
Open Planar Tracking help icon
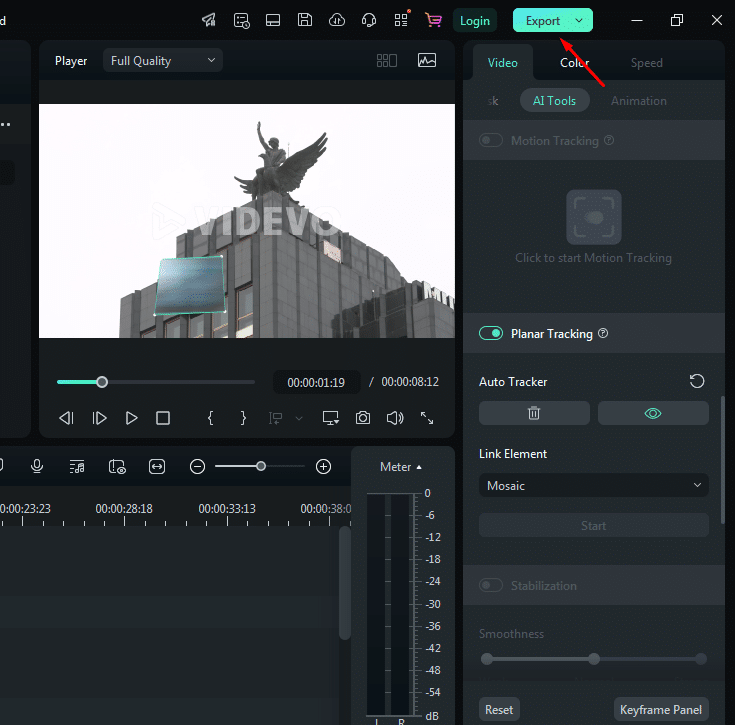coord(603,333)
